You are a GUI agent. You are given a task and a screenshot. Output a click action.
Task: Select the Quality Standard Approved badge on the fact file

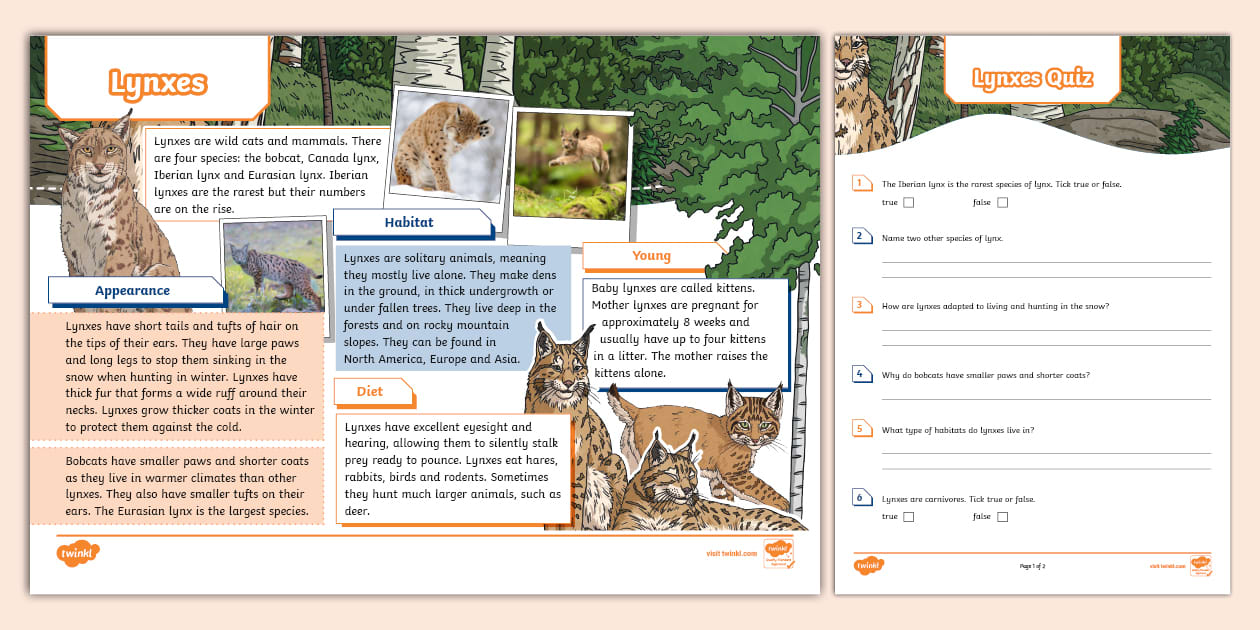777,551
